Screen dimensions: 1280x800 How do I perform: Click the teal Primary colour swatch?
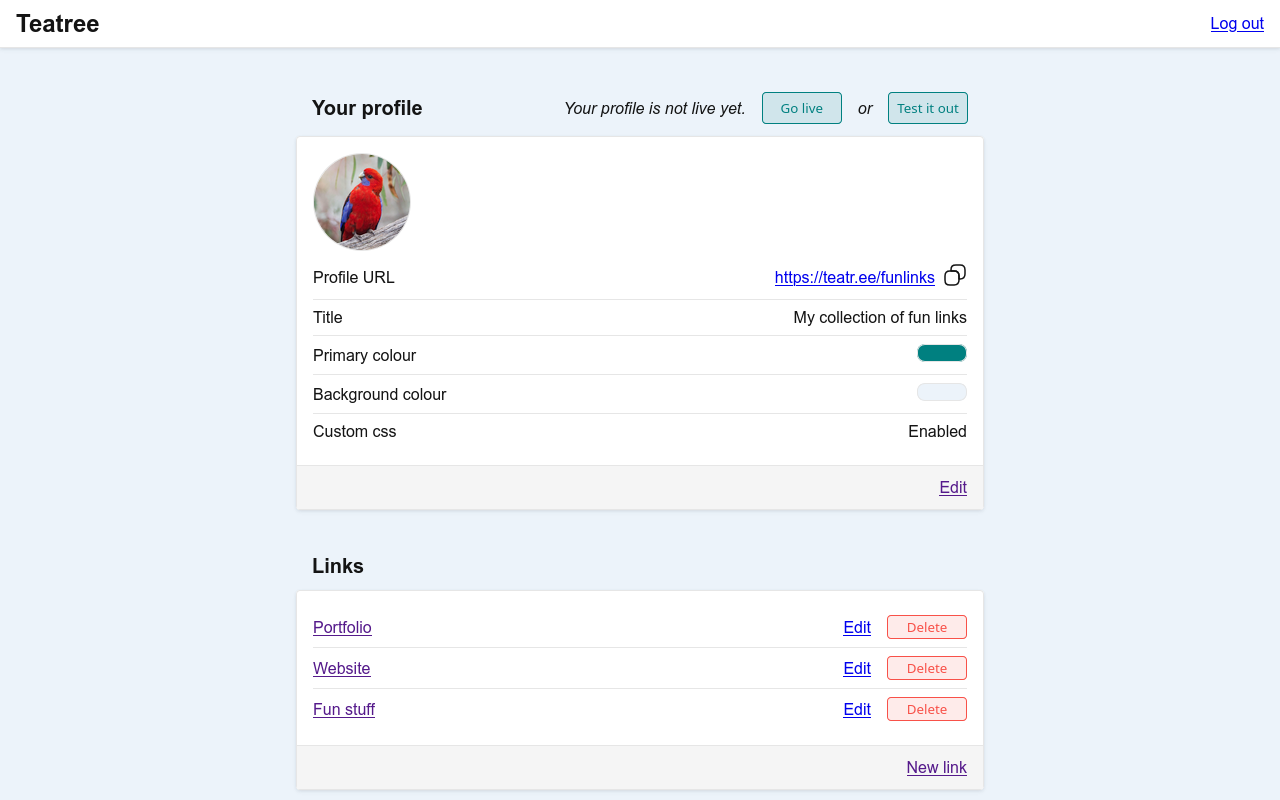coord(941,353)
